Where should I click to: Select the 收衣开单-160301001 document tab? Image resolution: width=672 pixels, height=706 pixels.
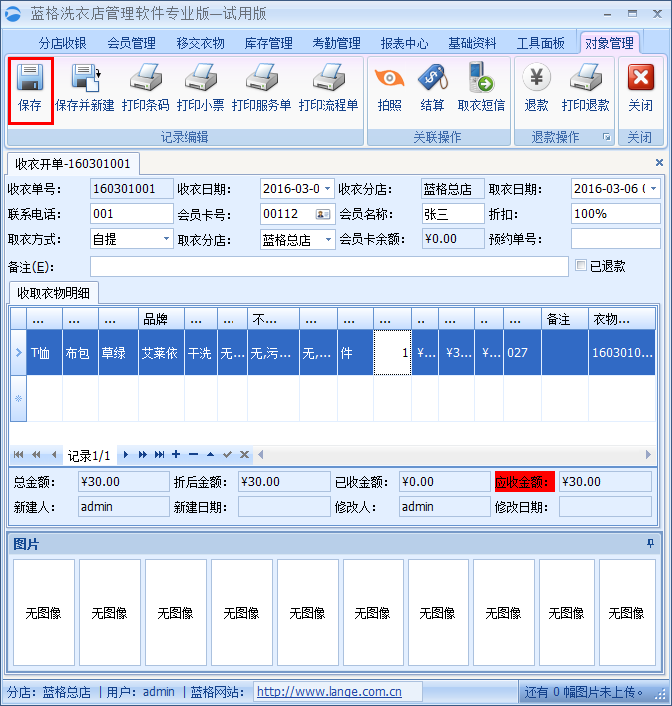[x=73, y=164]
